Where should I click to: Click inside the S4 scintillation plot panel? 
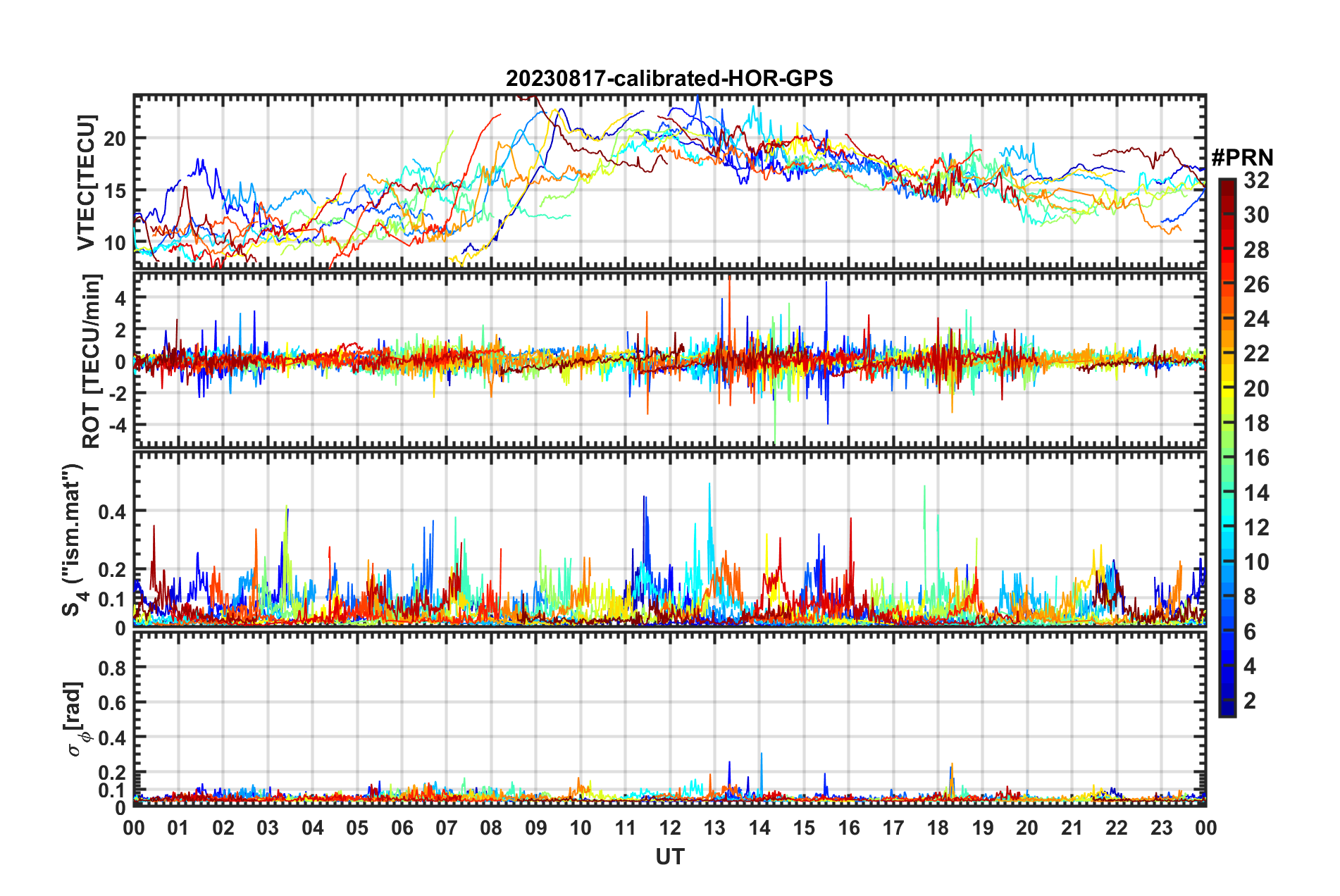click(x=670, y=539)
